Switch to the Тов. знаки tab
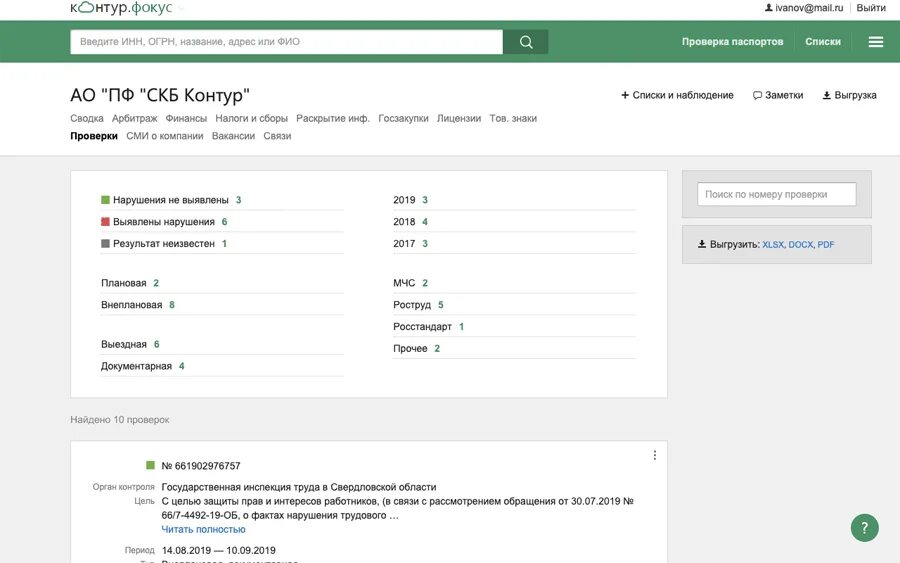 pyautogui.click(x=513, y=118)
